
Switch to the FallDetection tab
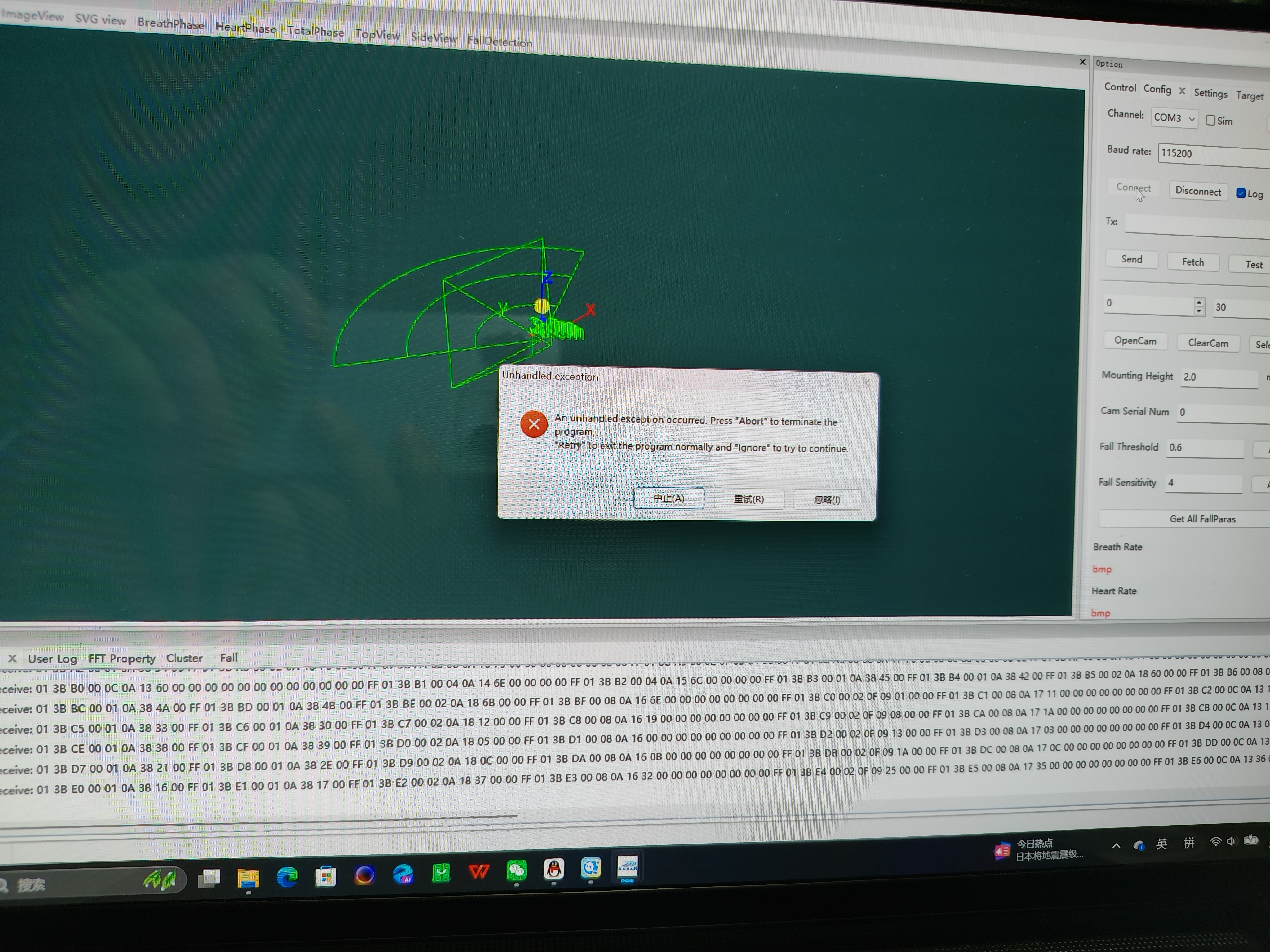pyautogui.click(x=499, y=41)
